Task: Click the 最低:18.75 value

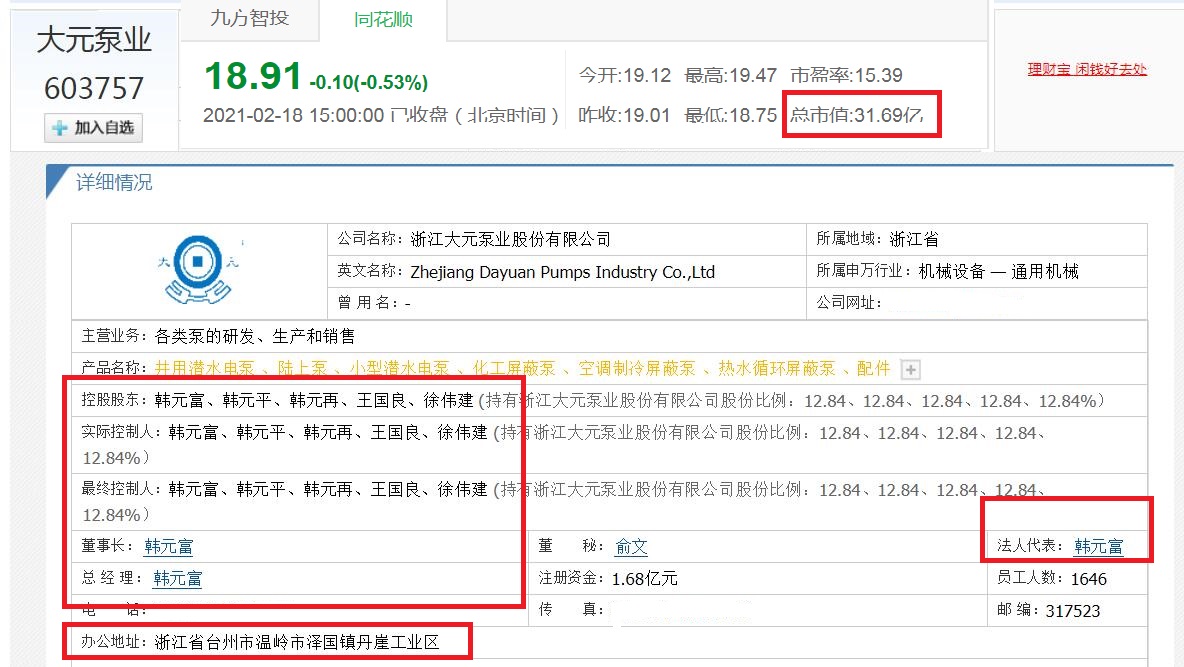Action: tap(730, 115)
